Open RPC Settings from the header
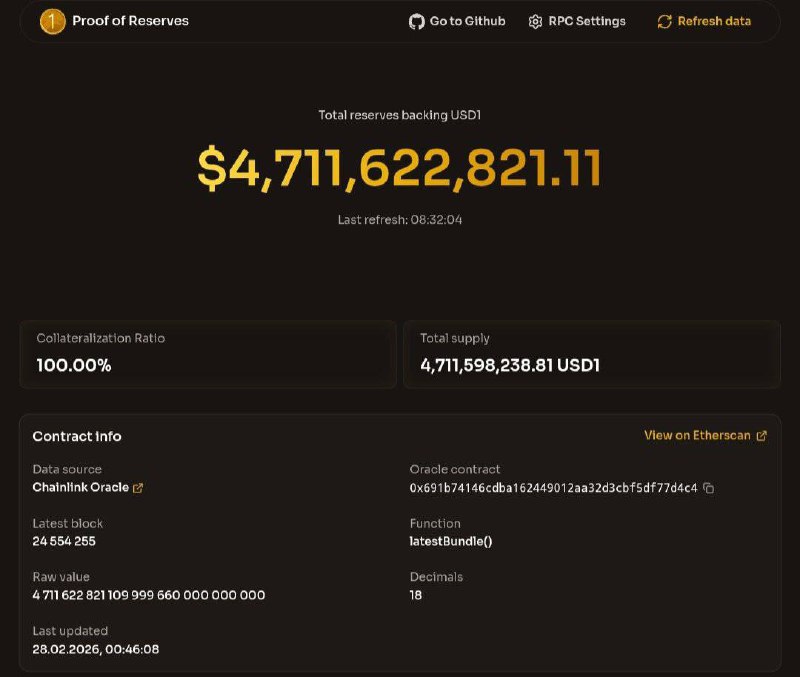This screenshot has height=677, width=800. click(587, 21)
